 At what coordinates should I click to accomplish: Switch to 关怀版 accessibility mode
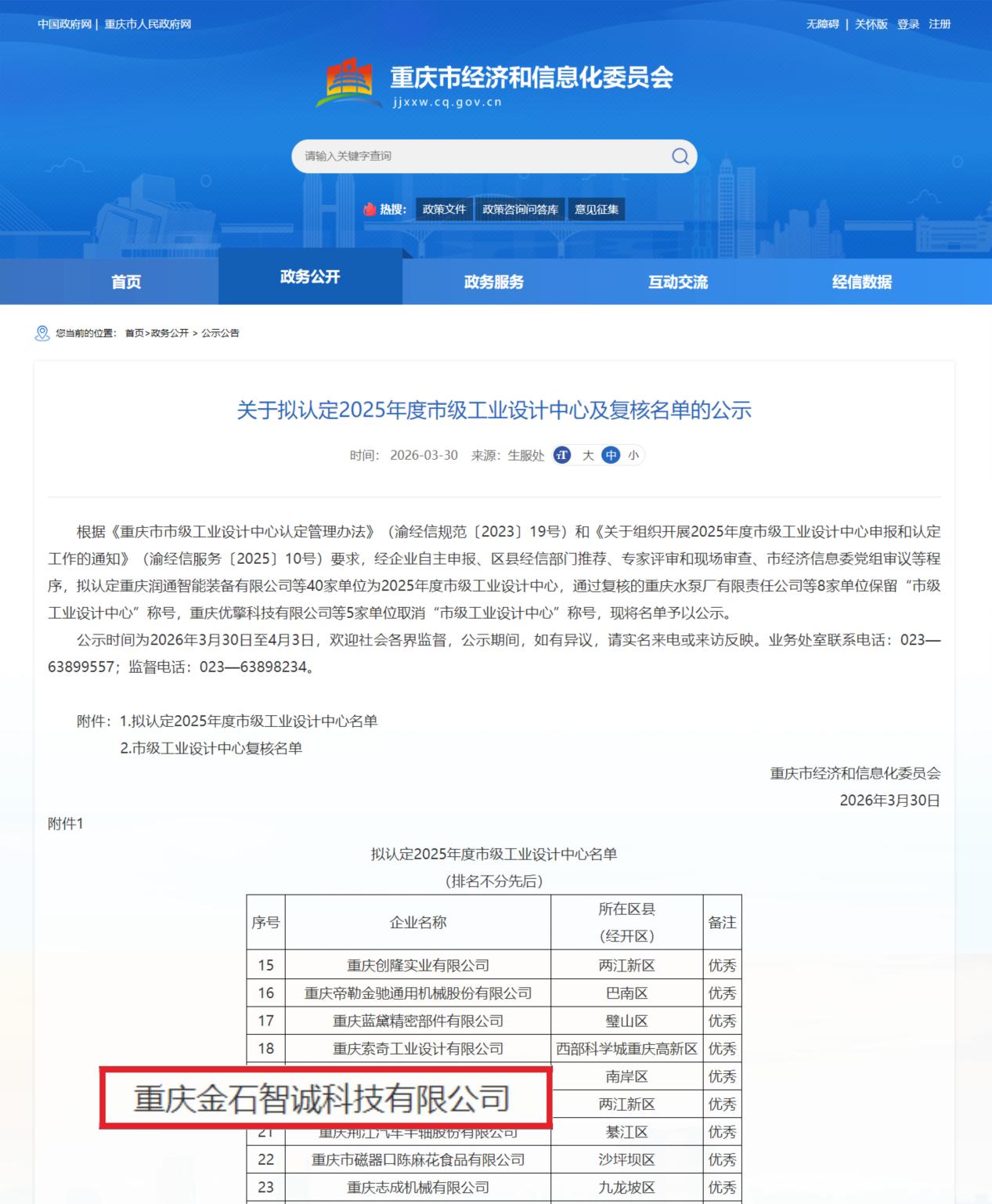coord(871,24)
